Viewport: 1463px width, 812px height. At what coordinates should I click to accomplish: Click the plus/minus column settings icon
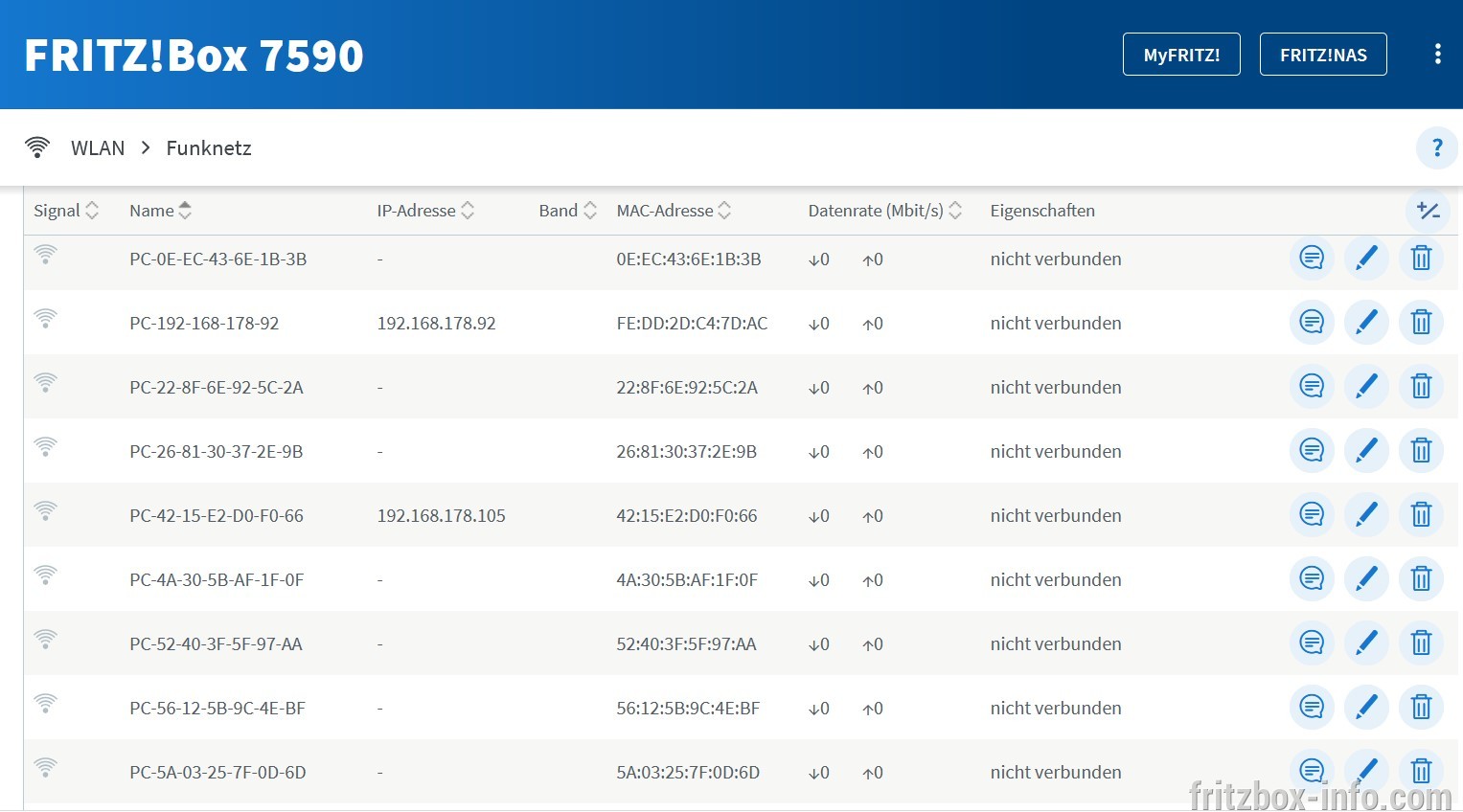1429,211
